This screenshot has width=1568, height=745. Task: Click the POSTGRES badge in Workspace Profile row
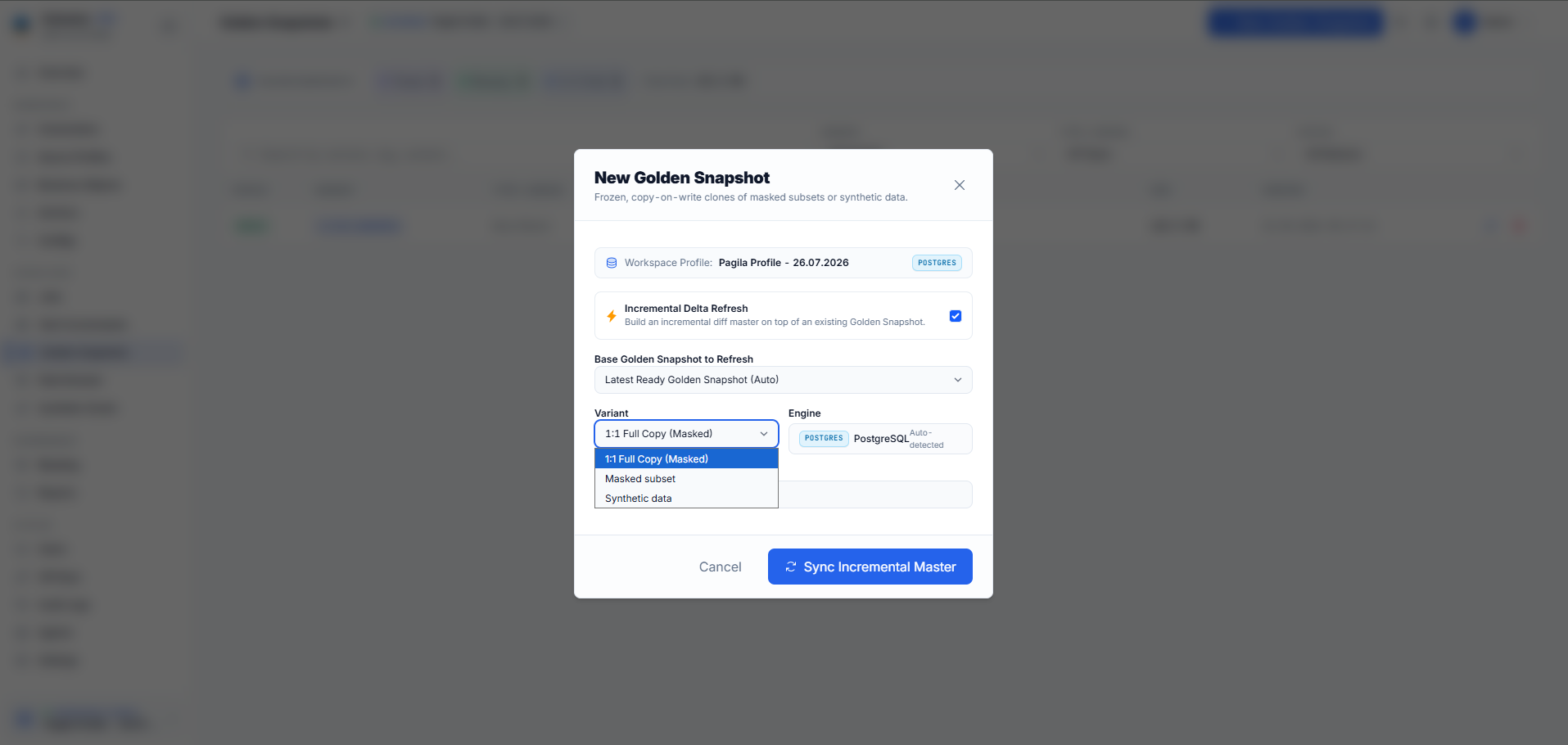937,263
